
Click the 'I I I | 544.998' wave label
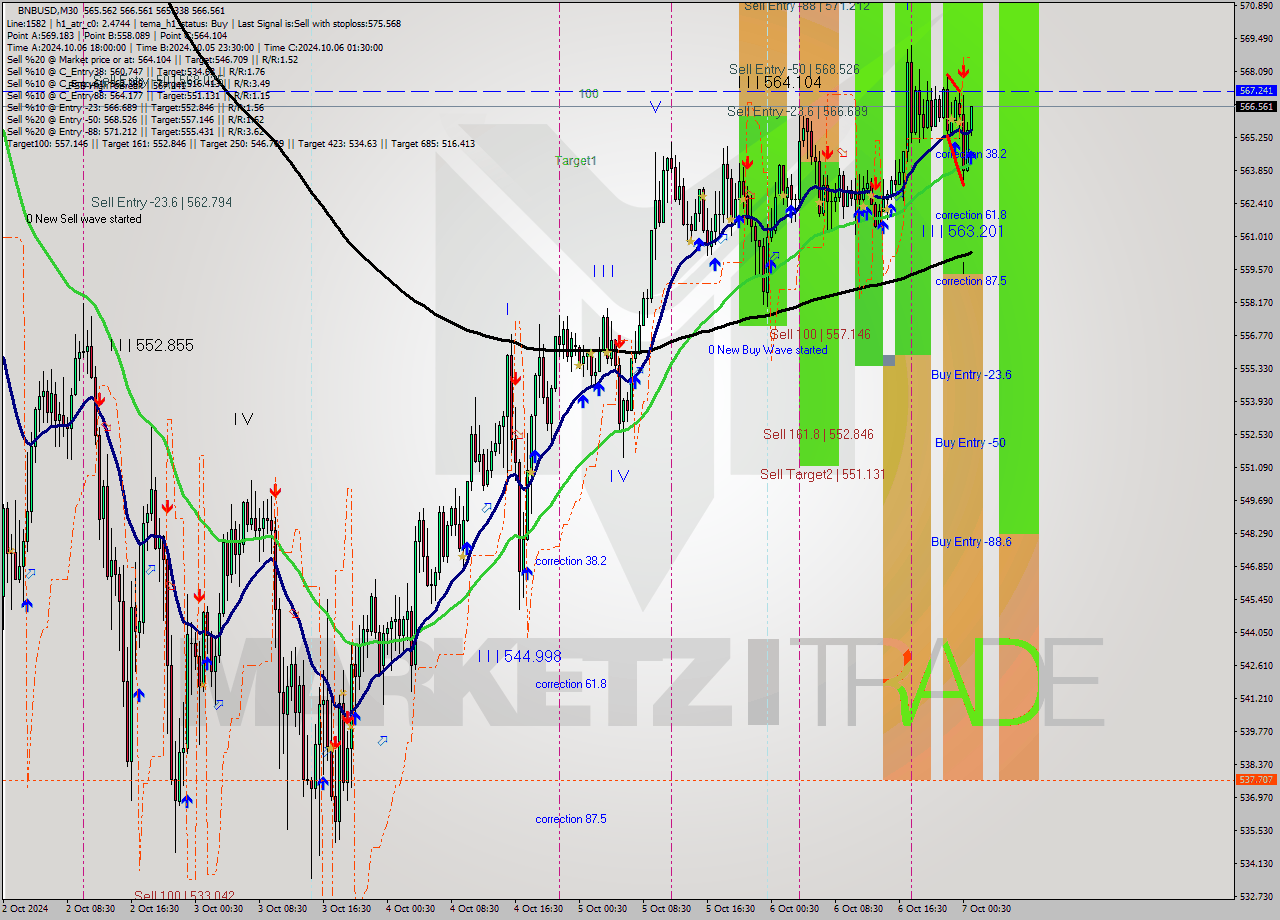point(519,656)
